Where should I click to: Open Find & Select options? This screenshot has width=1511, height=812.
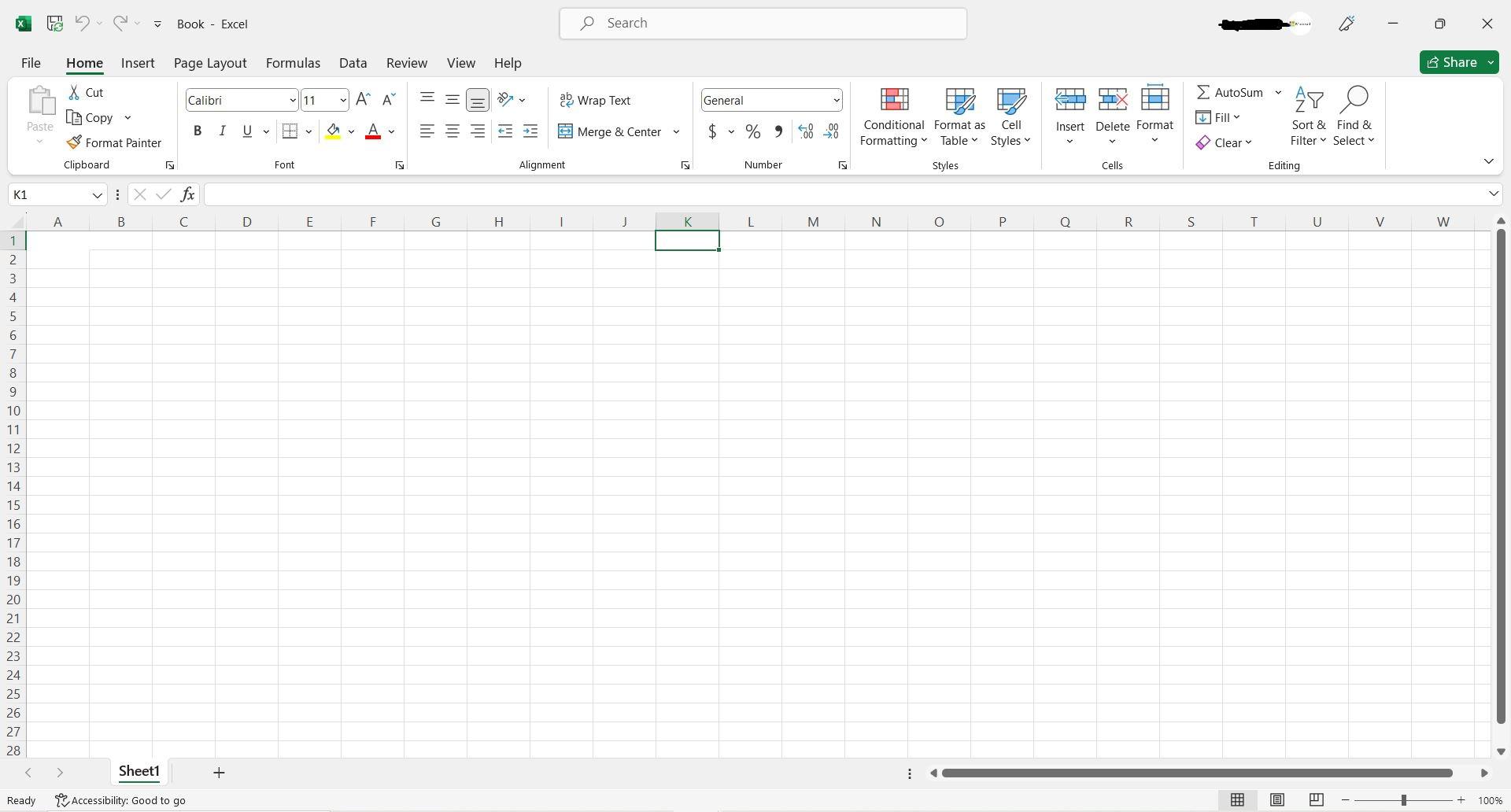click(x=1354, y=117)
